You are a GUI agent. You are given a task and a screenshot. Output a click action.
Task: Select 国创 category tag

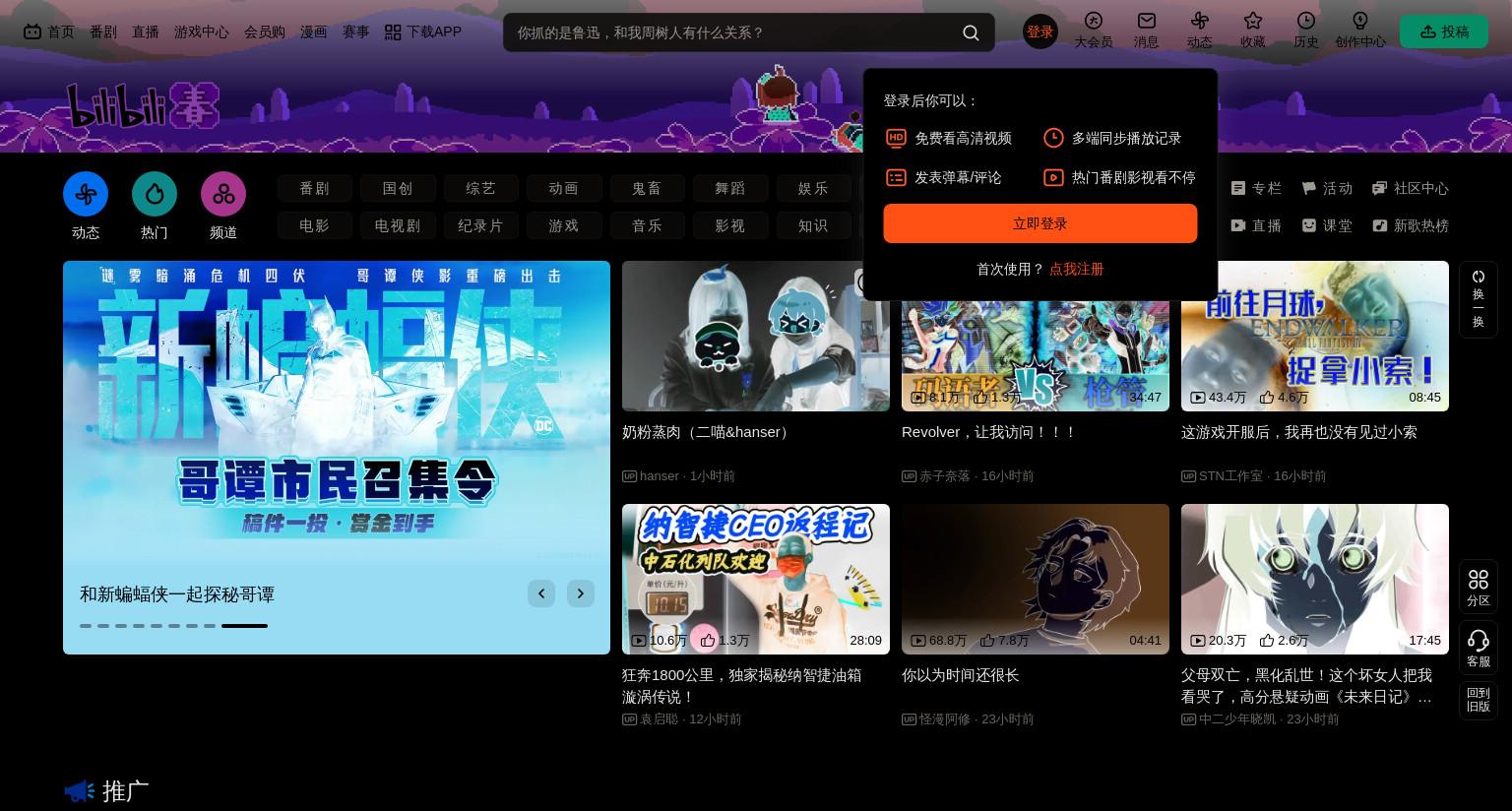click(x=398, y=188)
